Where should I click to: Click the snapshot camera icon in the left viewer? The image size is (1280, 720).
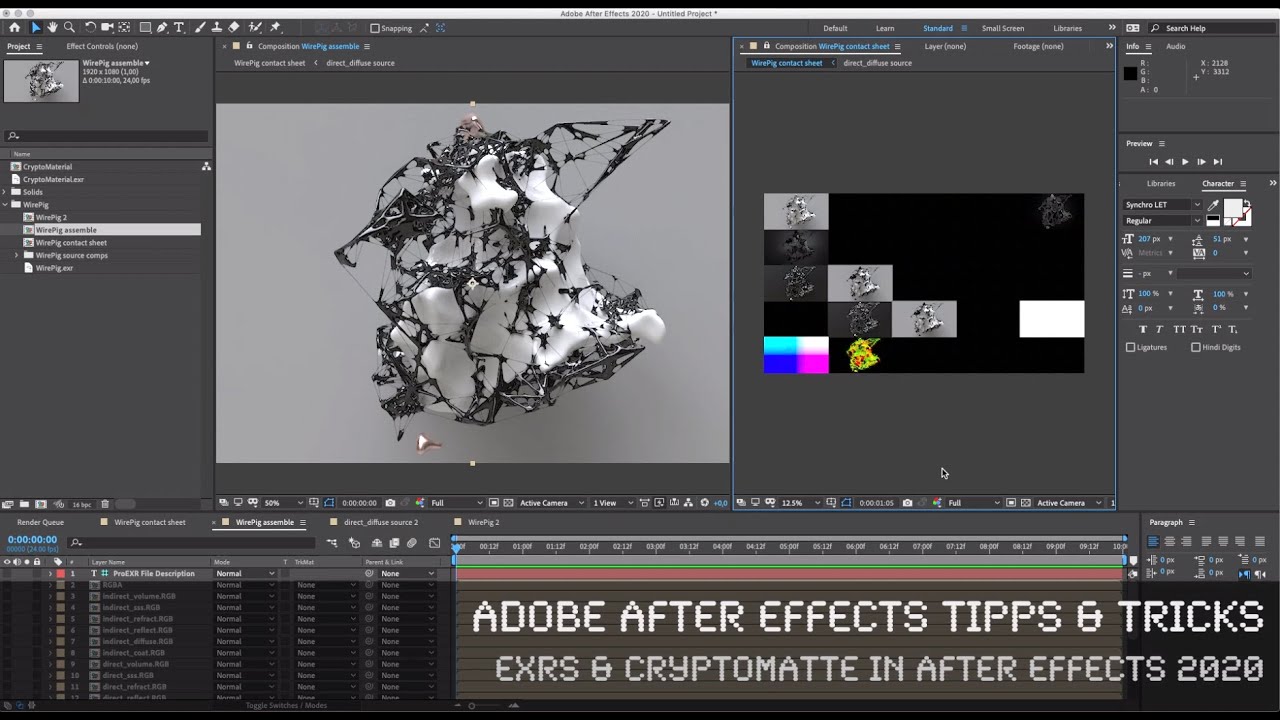point(390,503)
